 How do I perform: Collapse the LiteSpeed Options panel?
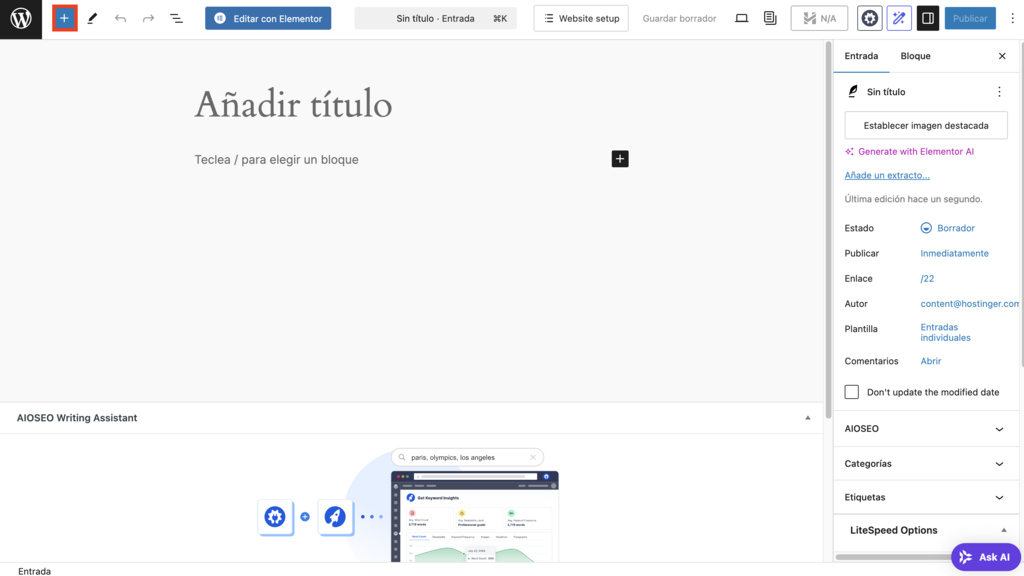pos(925,530)
